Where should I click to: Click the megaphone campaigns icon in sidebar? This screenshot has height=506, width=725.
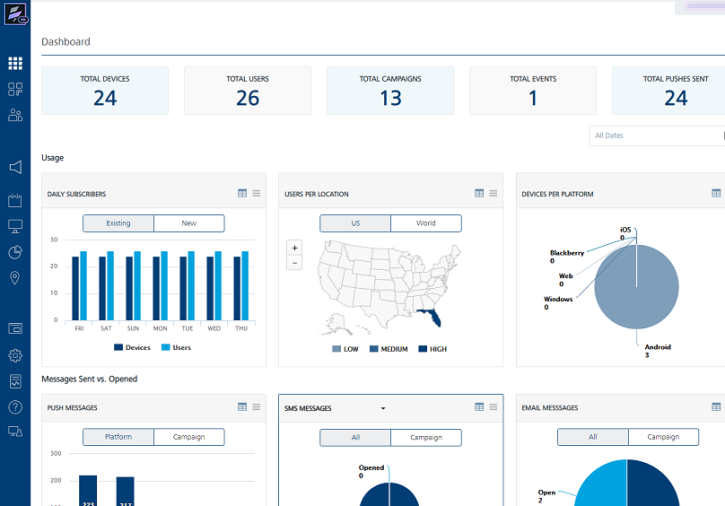(x=15, y=167)
